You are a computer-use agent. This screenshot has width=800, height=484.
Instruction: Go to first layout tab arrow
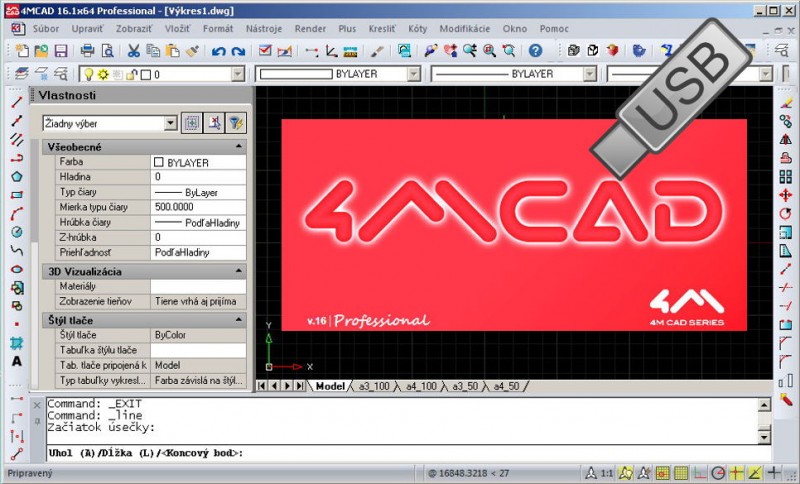coord(263,386)
